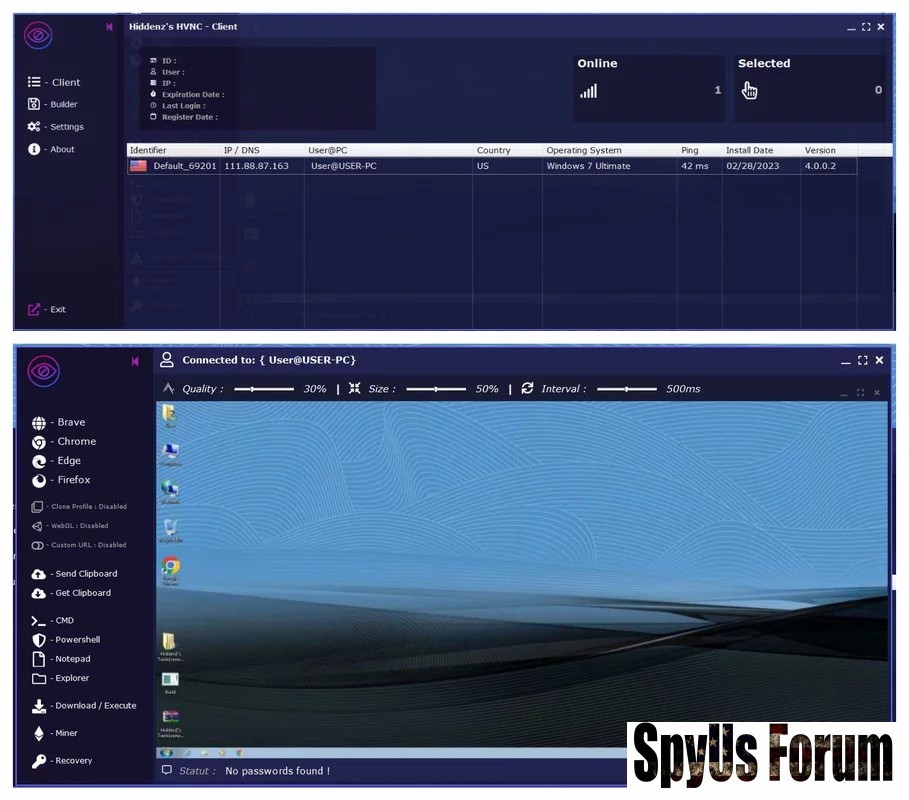Choose Firefox in the sidebar
Image resolution: width=909 pixels, height=800 pixels.
(69, 480)
